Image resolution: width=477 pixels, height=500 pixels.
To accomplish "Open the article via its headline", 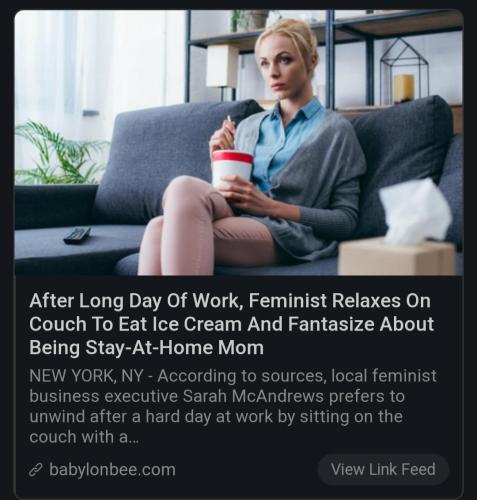I will 232,324.
